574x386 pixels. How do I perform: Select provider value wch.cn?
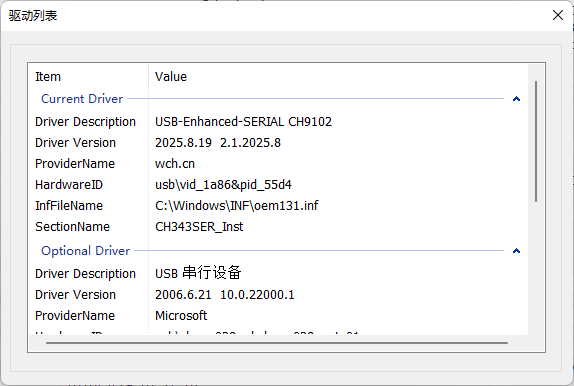click(175, 164)
